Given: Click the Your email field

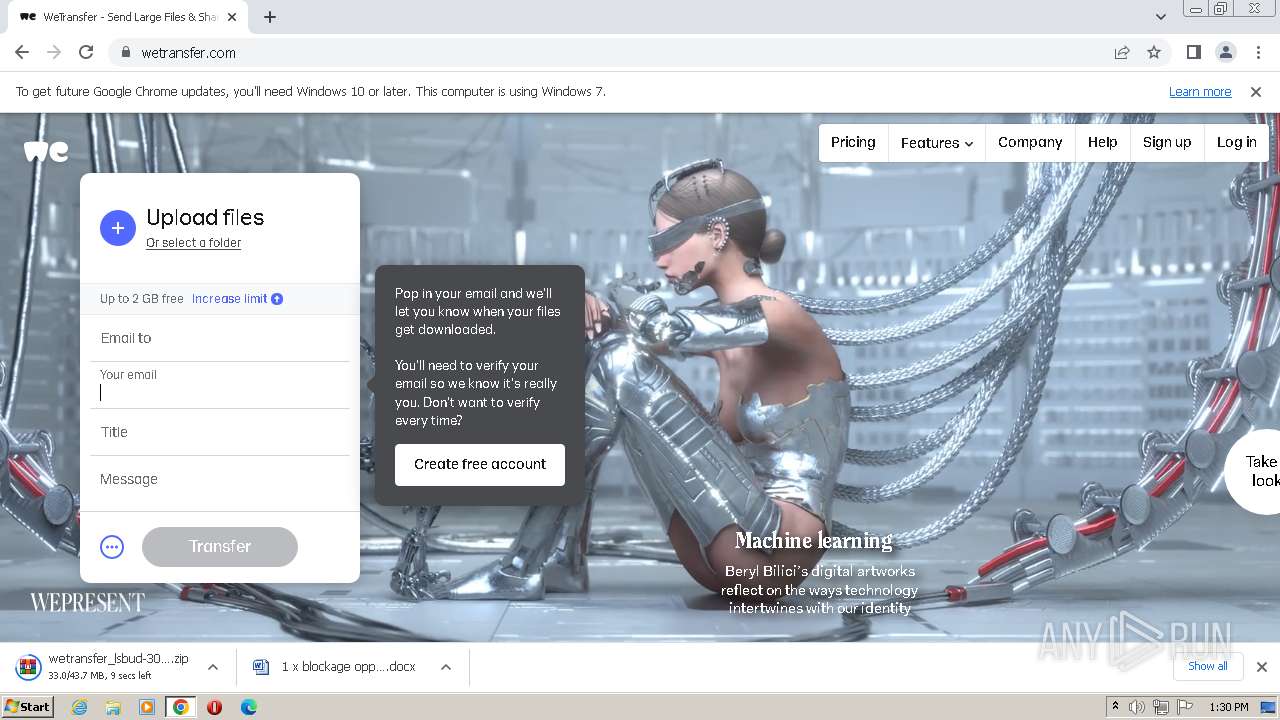Looking at the screenshot, I should [x=220, y=385].
